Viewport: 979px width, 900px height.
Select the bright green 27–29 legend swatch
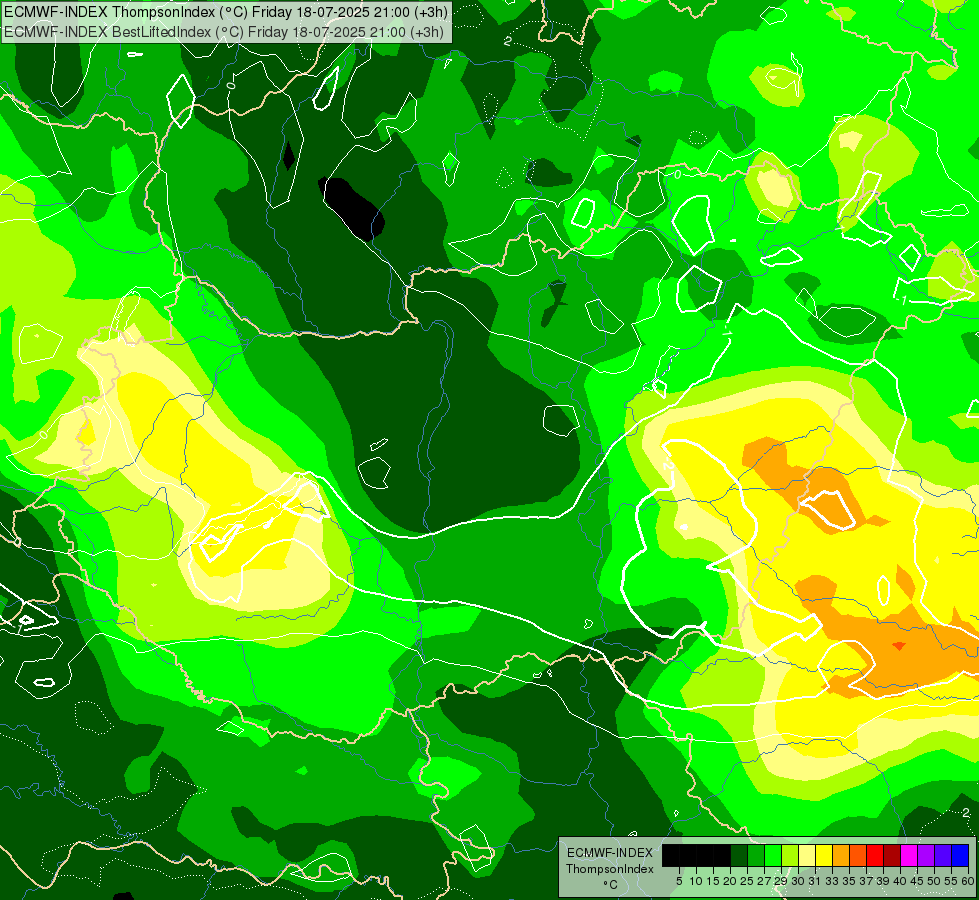coord(773,855)
